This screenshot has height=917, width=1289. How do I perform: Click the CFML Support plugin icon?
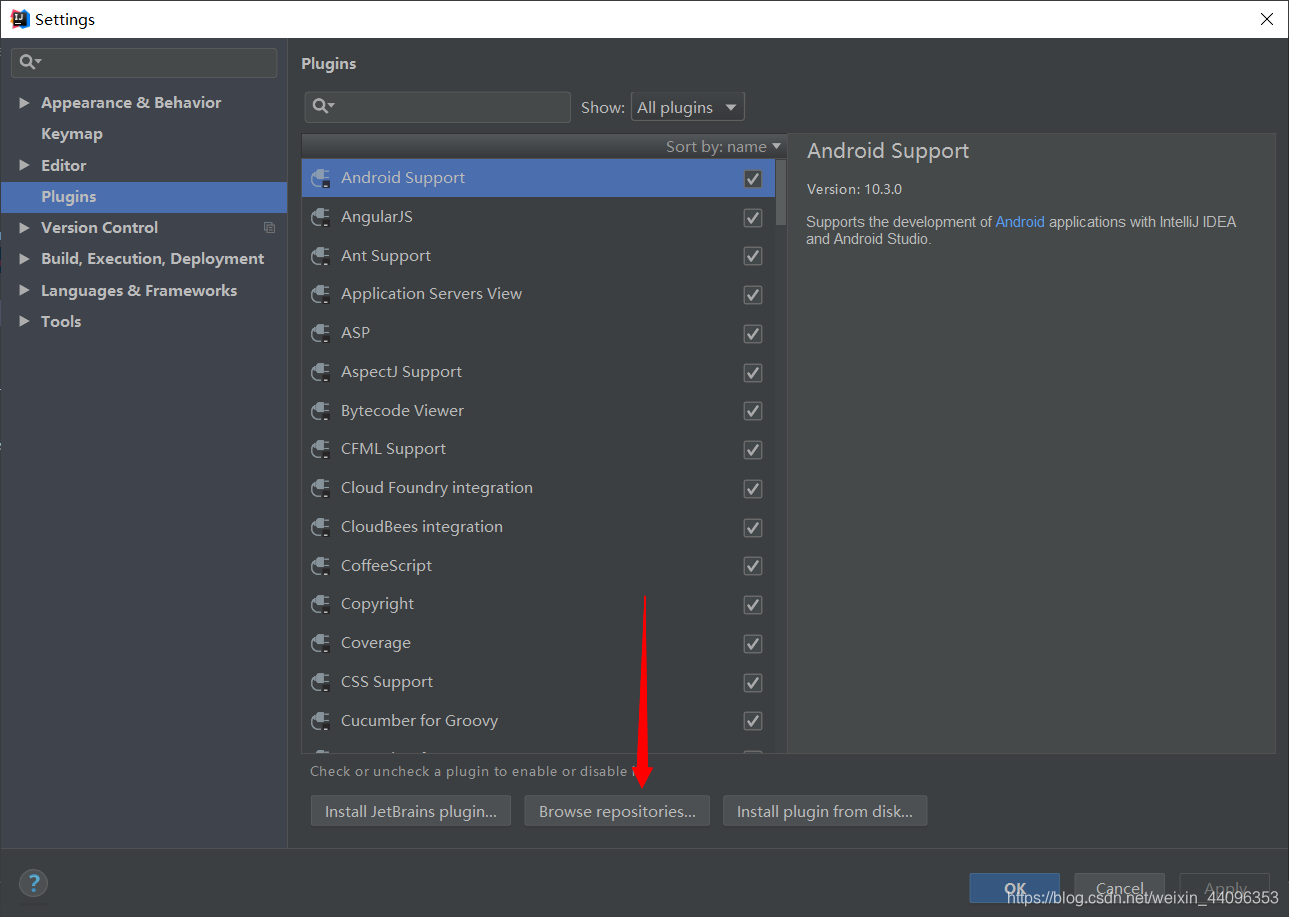(x=321, y=449)
